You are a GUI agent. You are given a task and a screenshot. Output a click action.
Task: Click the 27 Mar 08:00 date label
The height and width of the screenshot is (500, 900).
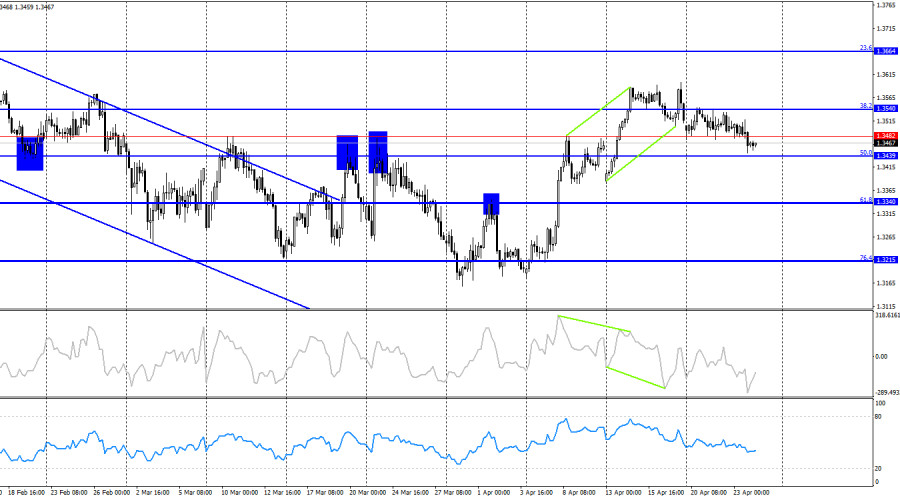pos(453,493)
